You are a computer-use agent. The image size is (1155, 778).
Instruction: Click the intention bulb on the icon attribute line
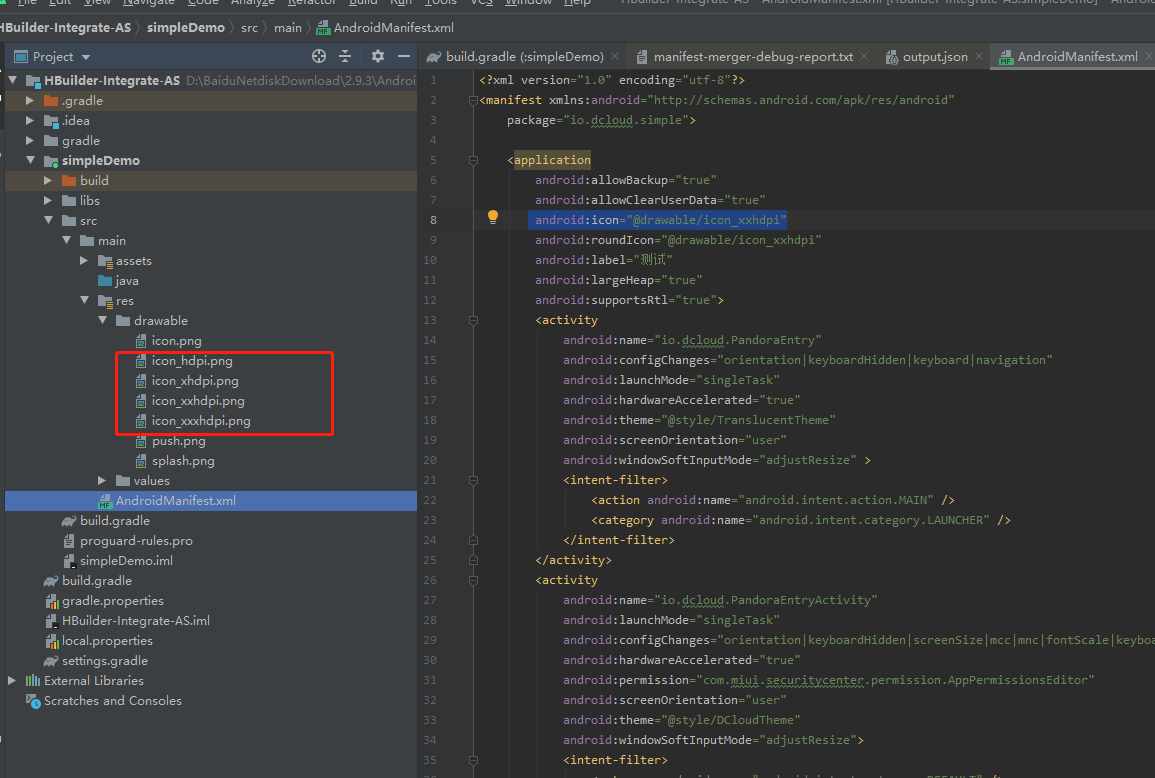[x=493, y=216]
